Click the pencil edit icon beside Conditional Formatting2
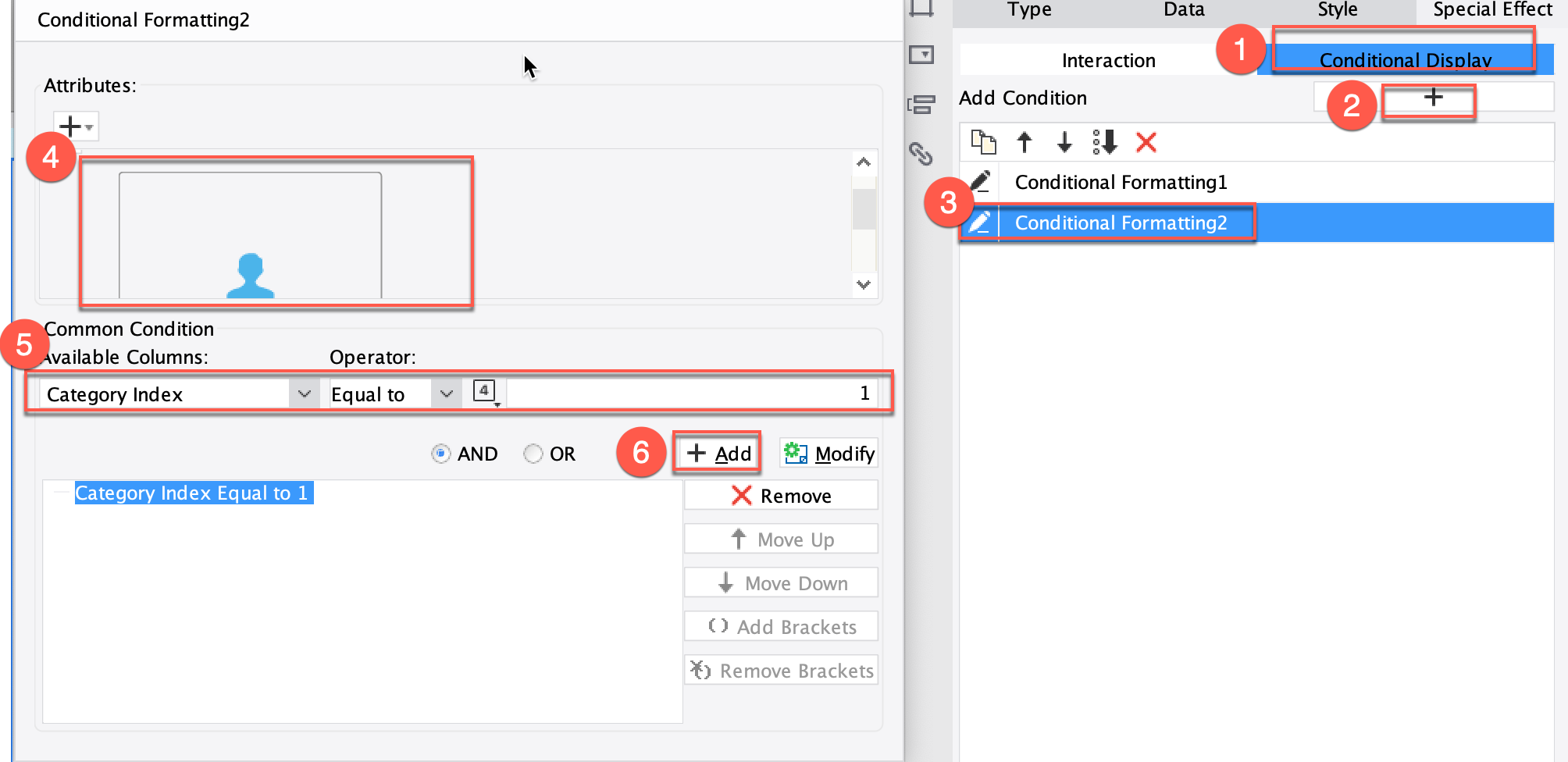Screen dimensions: 1568x762 982,223
